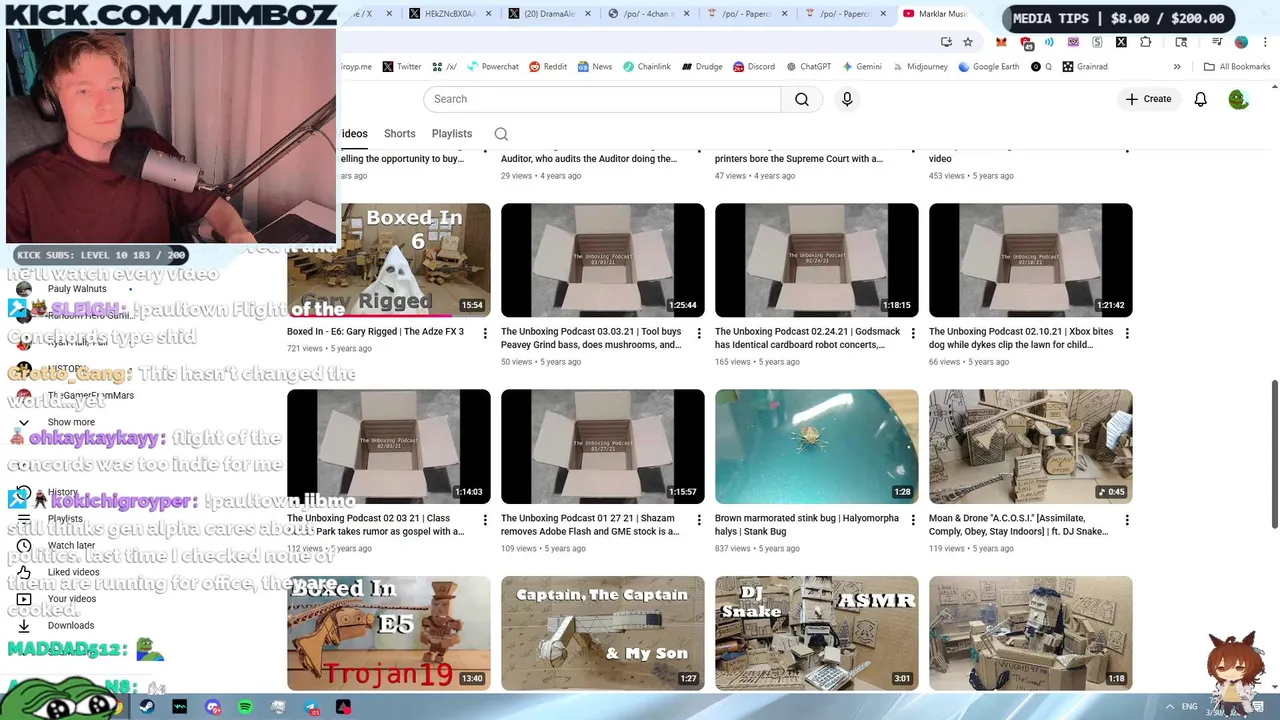Open Steam from the taskbar
Viewport: 1280px width, 720px height.
(x=147, y=707)
